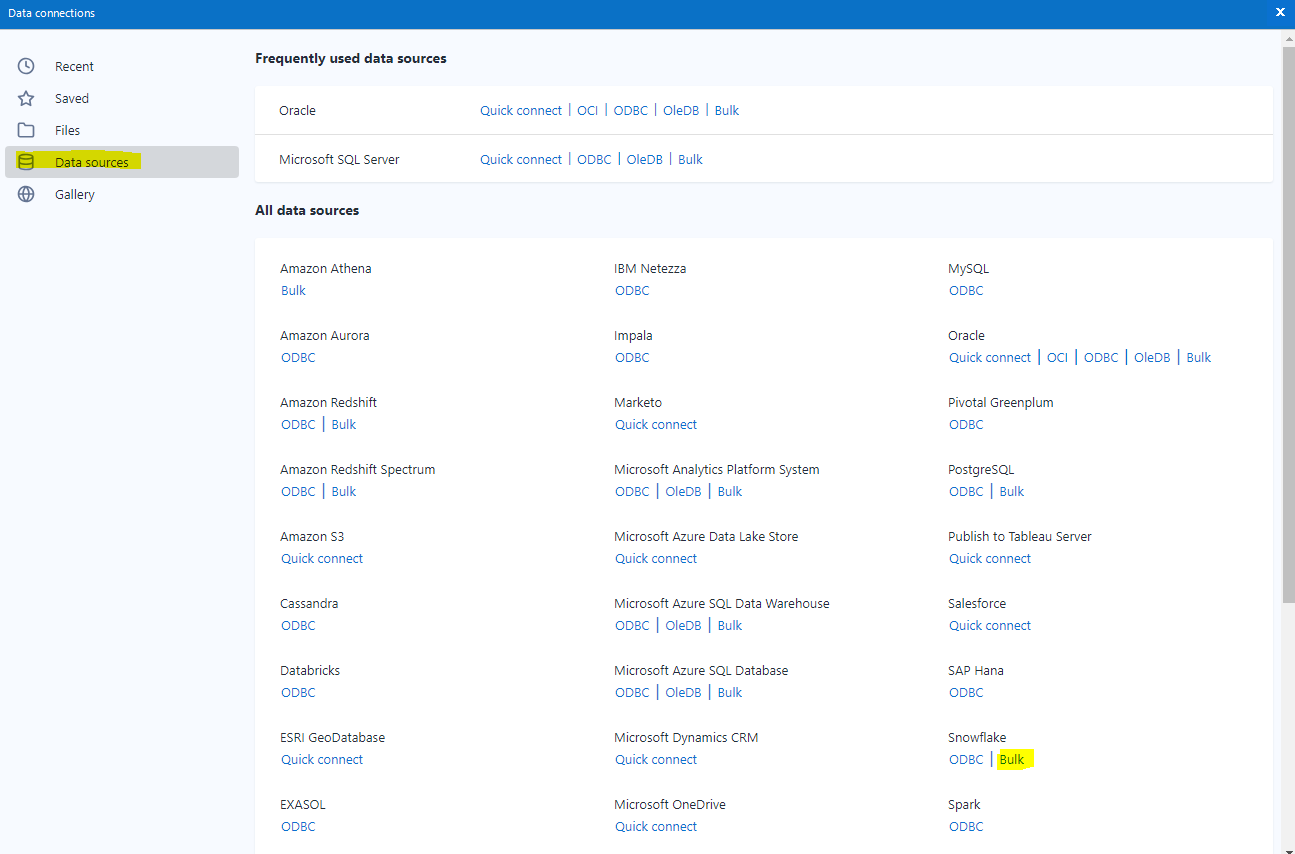Select ODBC under Microsoft Analytics Platform System
This screenshot has height=854, width=1295.
[x=632, y=491]
